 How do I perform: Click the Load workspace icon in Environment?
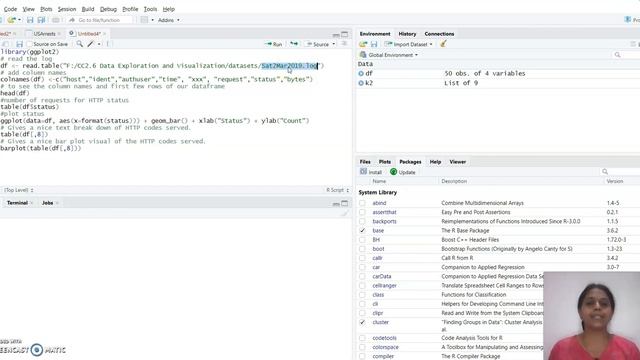click(363, 44)
